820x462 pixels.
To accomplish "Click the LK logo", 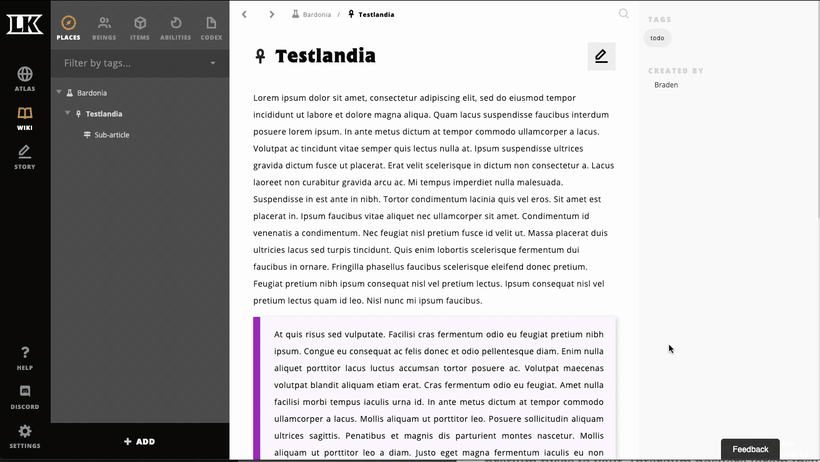I will pos(25,24).
